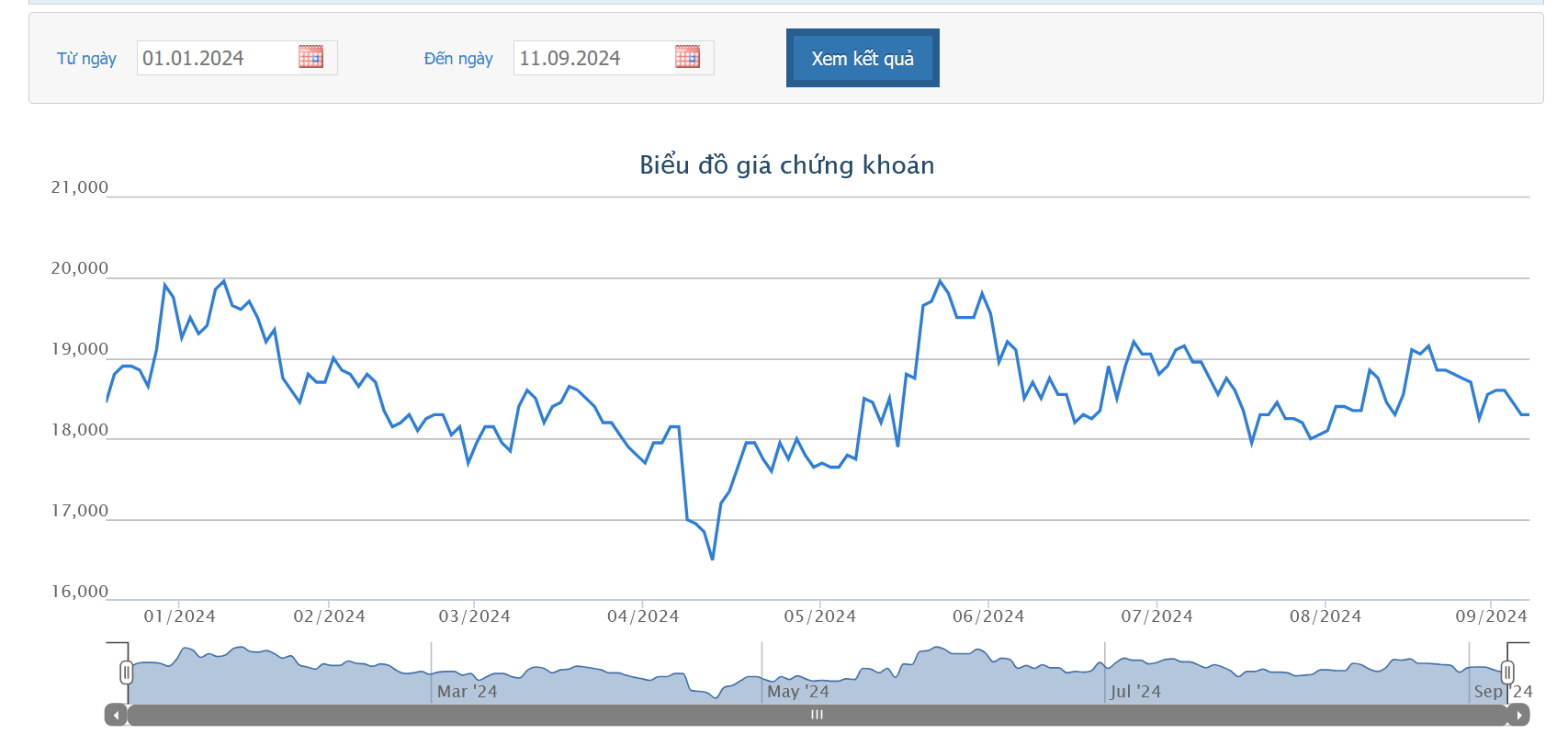
Task: Click the Jul '24 navigator marker
Action: pos(1135,692)
